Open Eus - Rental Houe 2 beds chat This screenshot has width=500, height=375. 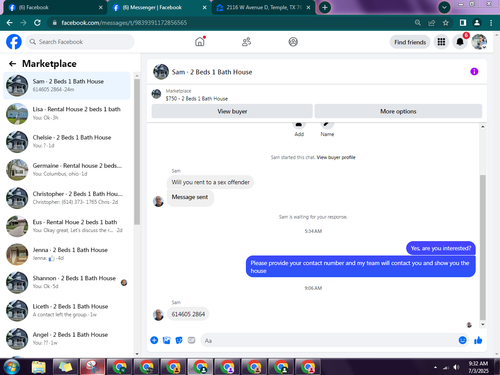[67, 226]
